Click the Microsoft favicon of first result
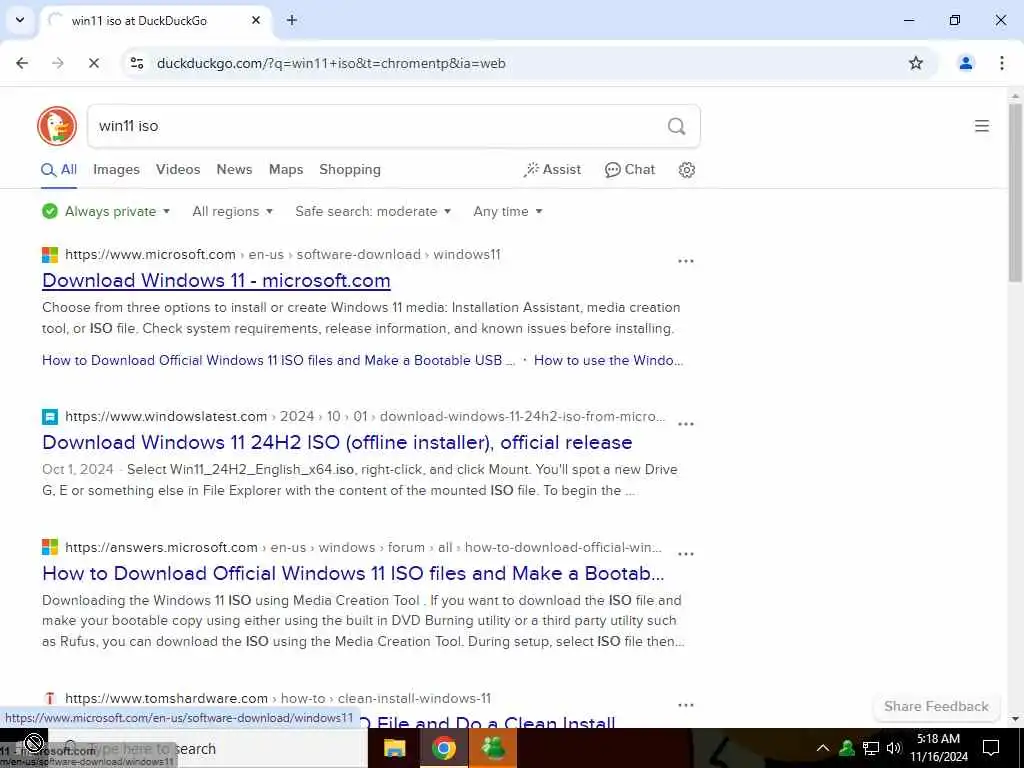The height and width of the screenshot is (768, 1024). click(50, 255)
